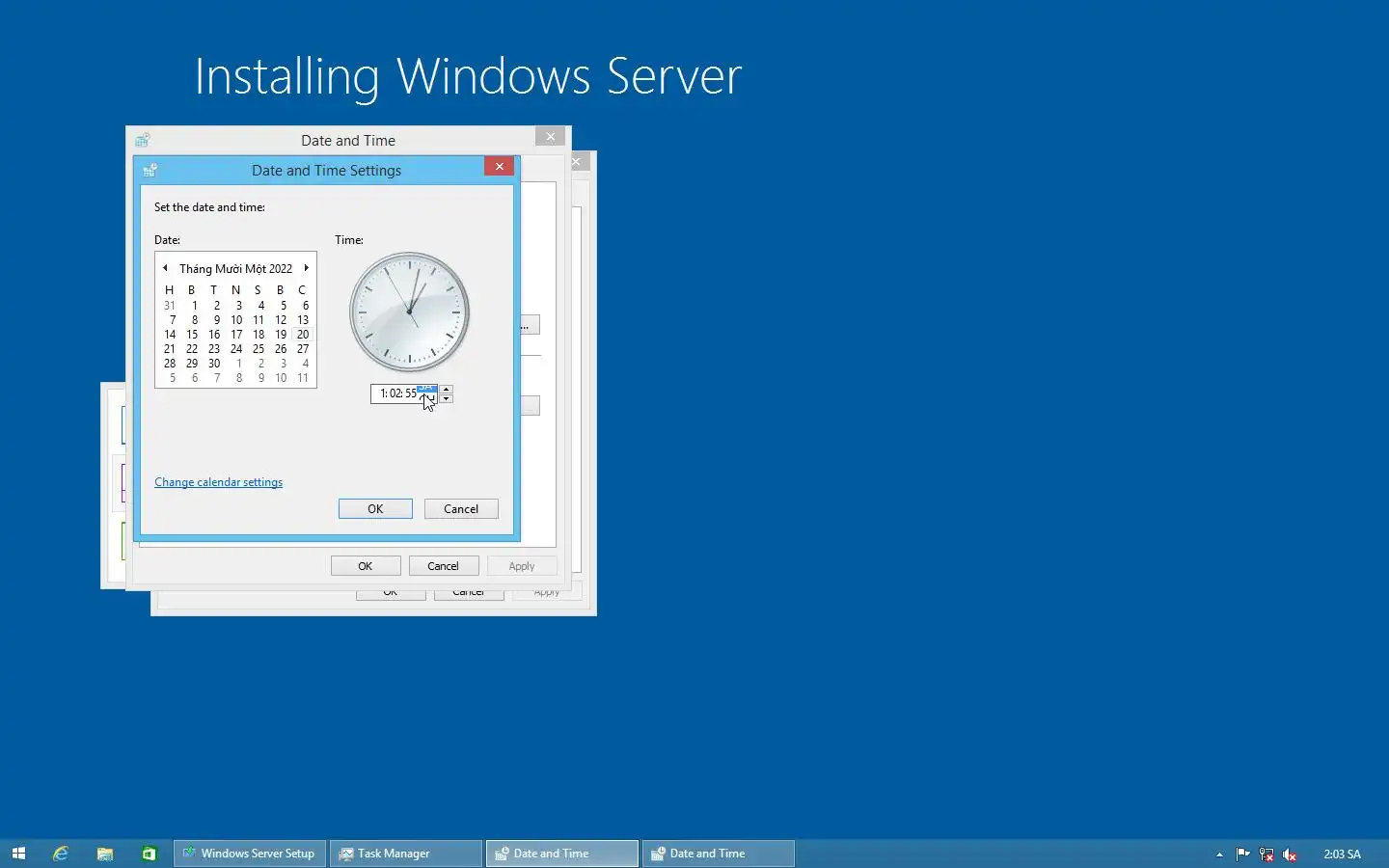This screenshot has height=868, width=1389.
Task: Pick date 21 in the calendar
Action: point(170,349)
